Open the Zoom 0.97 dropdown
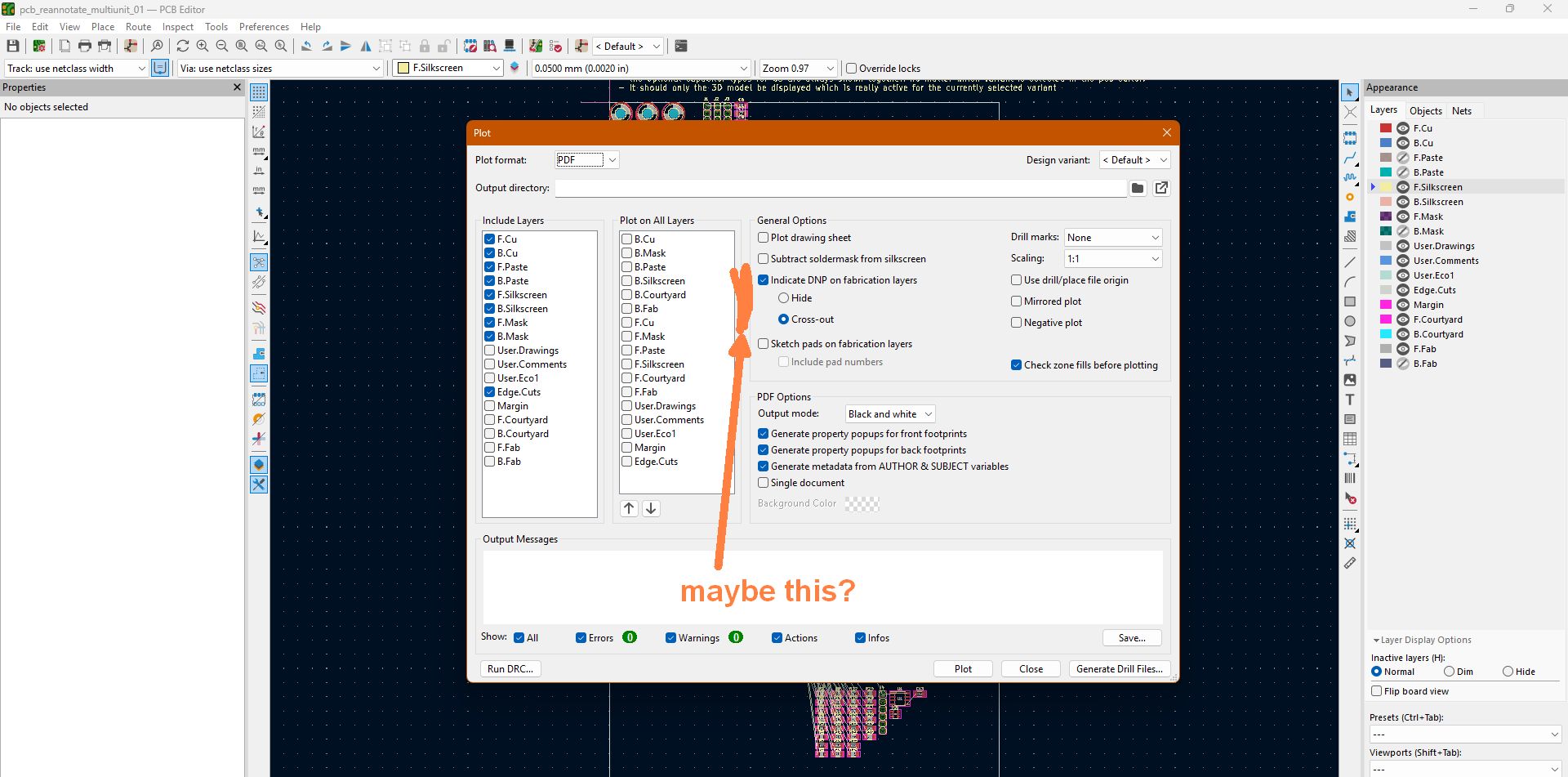Viewport: 1568px width, 777px height. 798,69
